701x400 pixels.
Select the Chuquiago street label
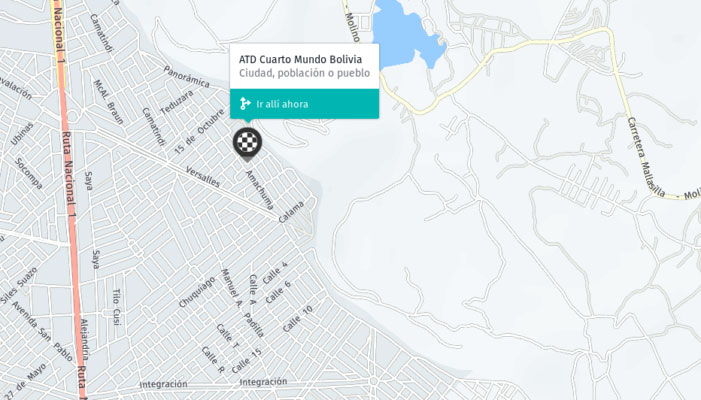click(x=197, y=292)
